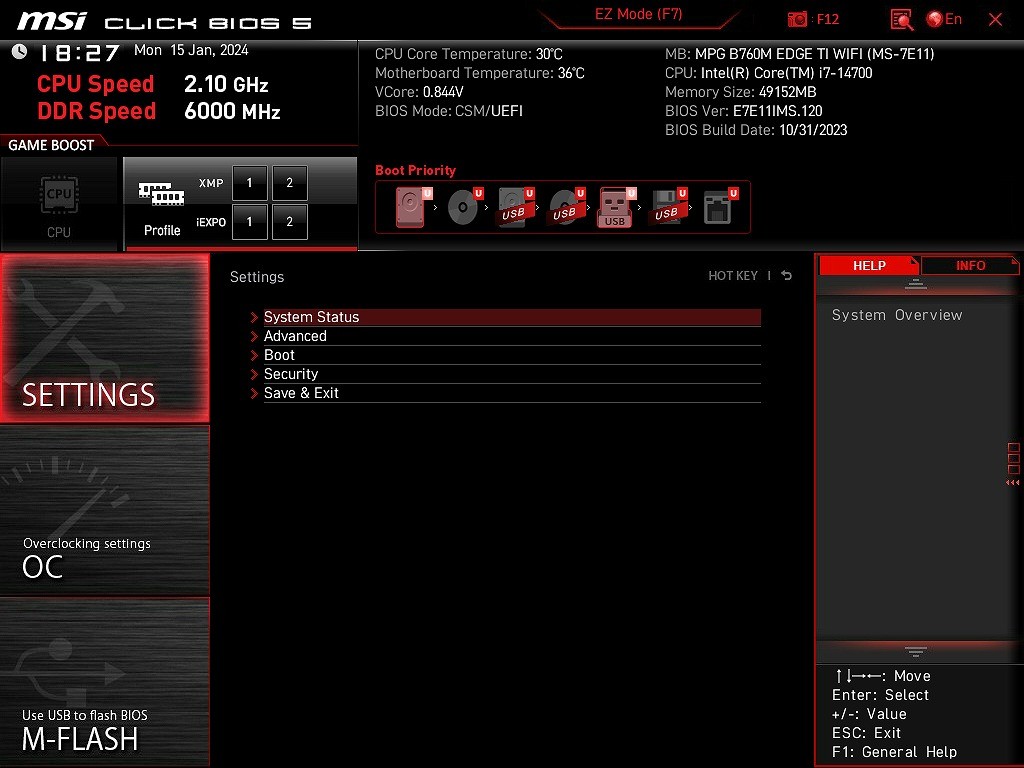
Task: Select the USB hard disk boot icon
Action: pos(516,207)
